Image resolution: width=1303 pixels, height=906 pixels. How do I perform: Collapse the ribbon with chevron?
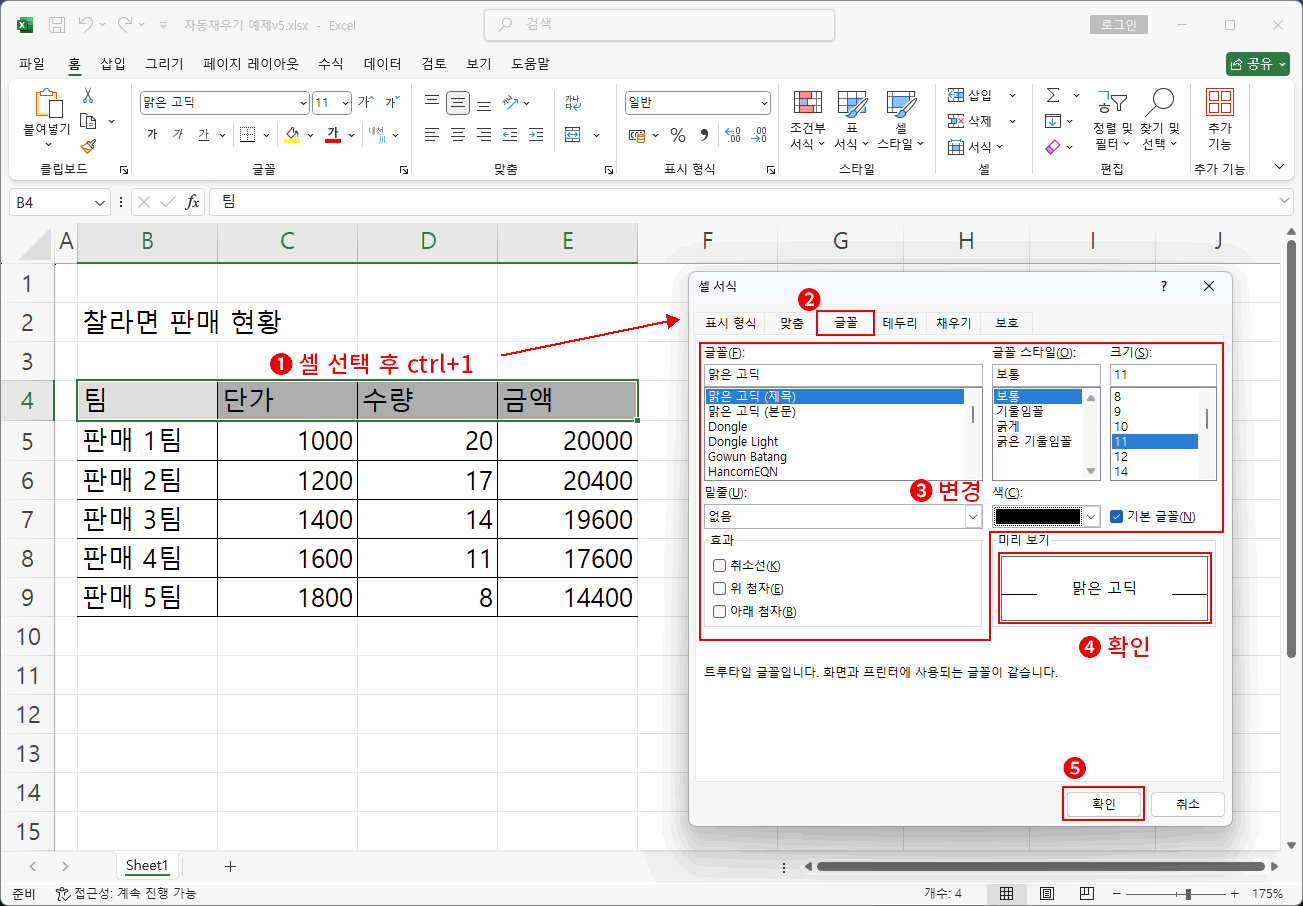click(1279, 167)
